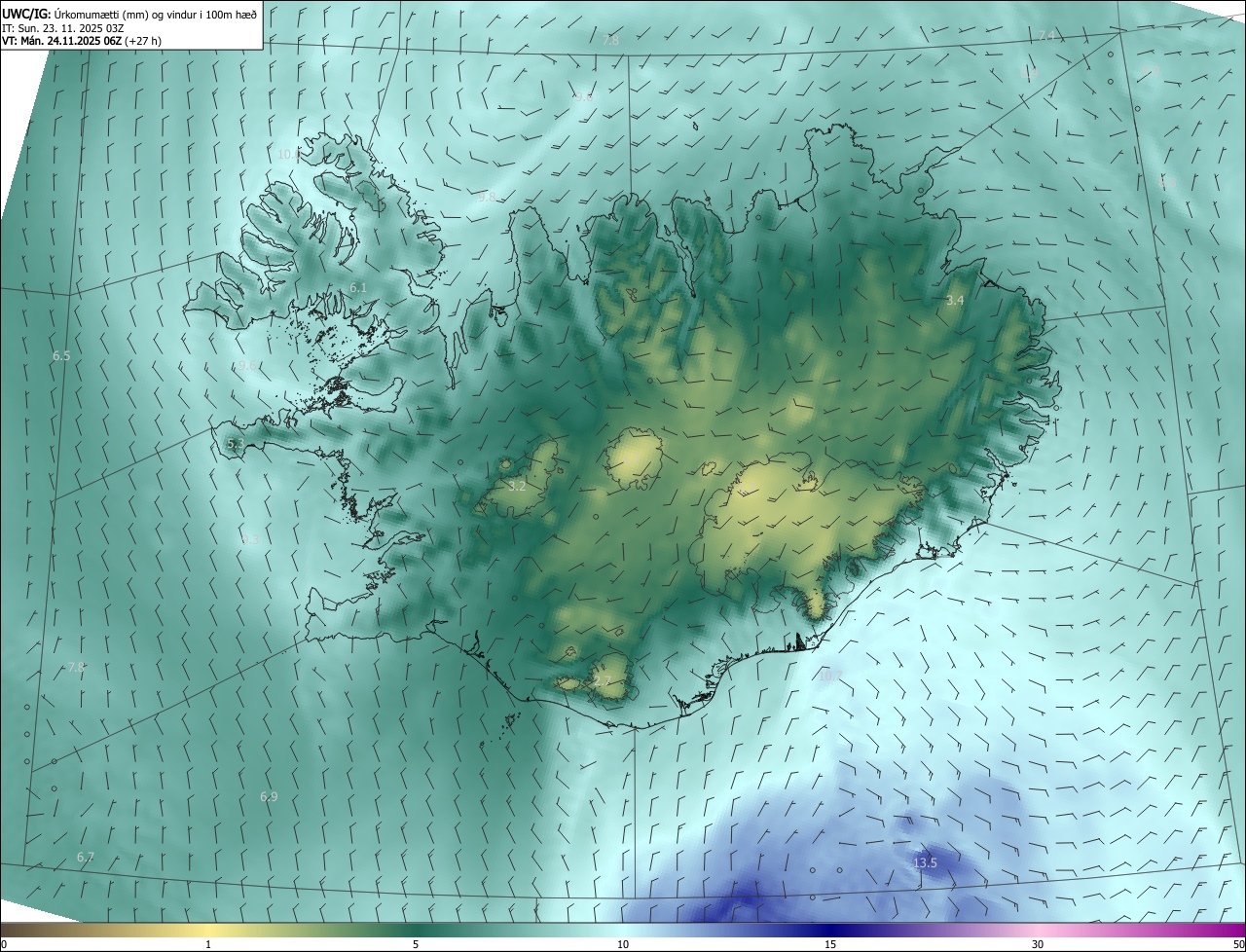Click the 7.8 value southwest of Iceland

point(76,668)
